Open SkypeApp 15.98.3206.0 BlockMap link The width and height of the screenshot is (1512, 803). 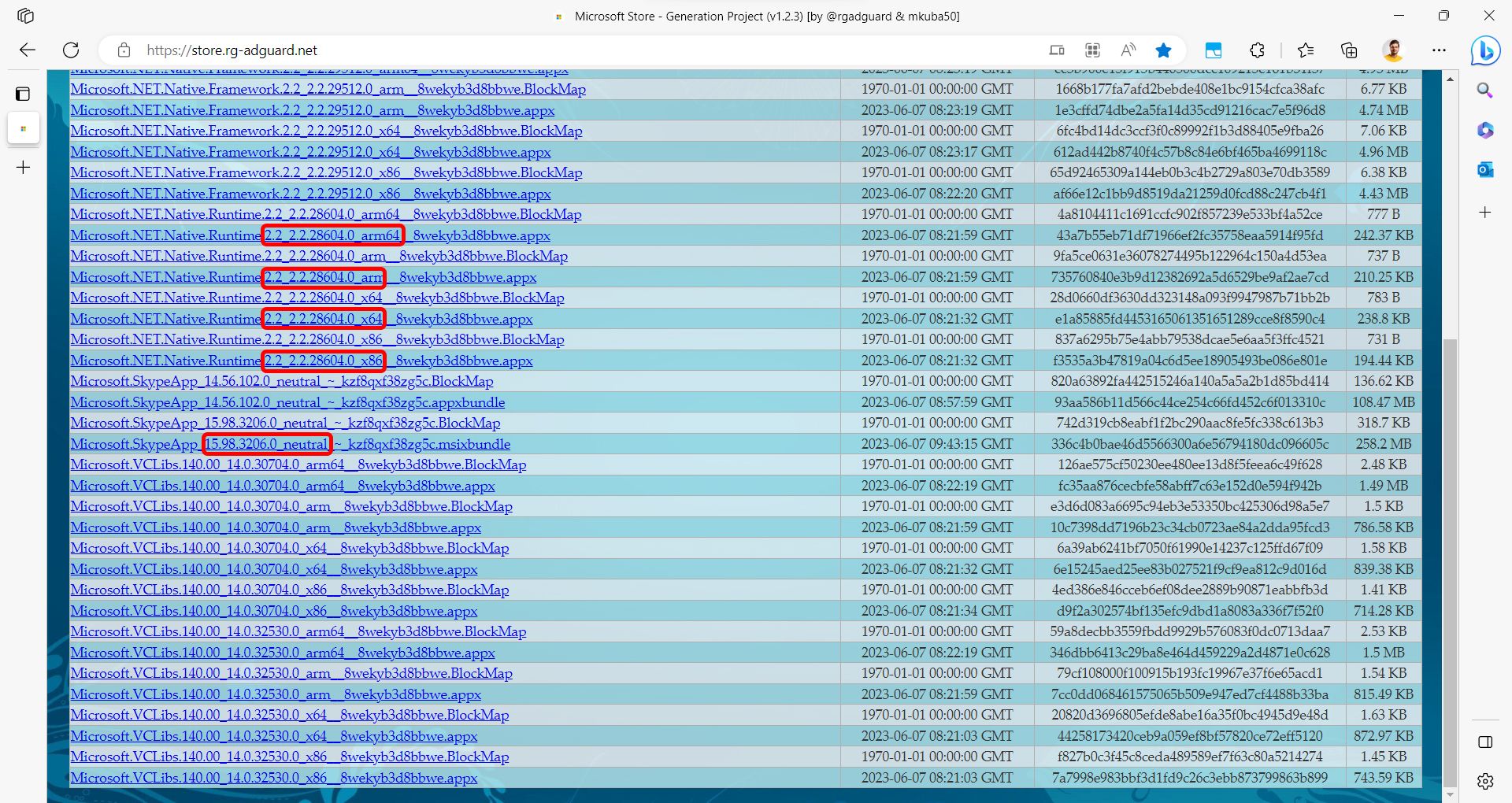click(x=285, y=423)
